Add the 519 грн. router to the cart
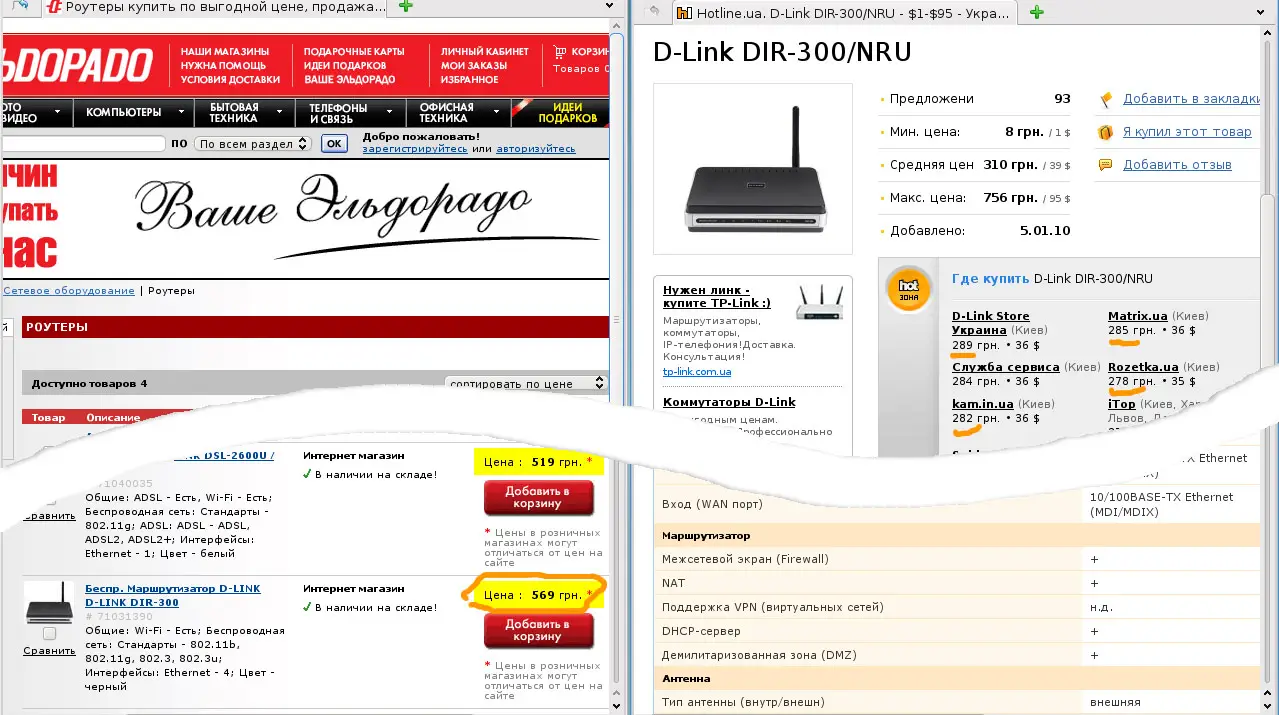Screen dimensions: 1279x715 [x=538, y=497]
